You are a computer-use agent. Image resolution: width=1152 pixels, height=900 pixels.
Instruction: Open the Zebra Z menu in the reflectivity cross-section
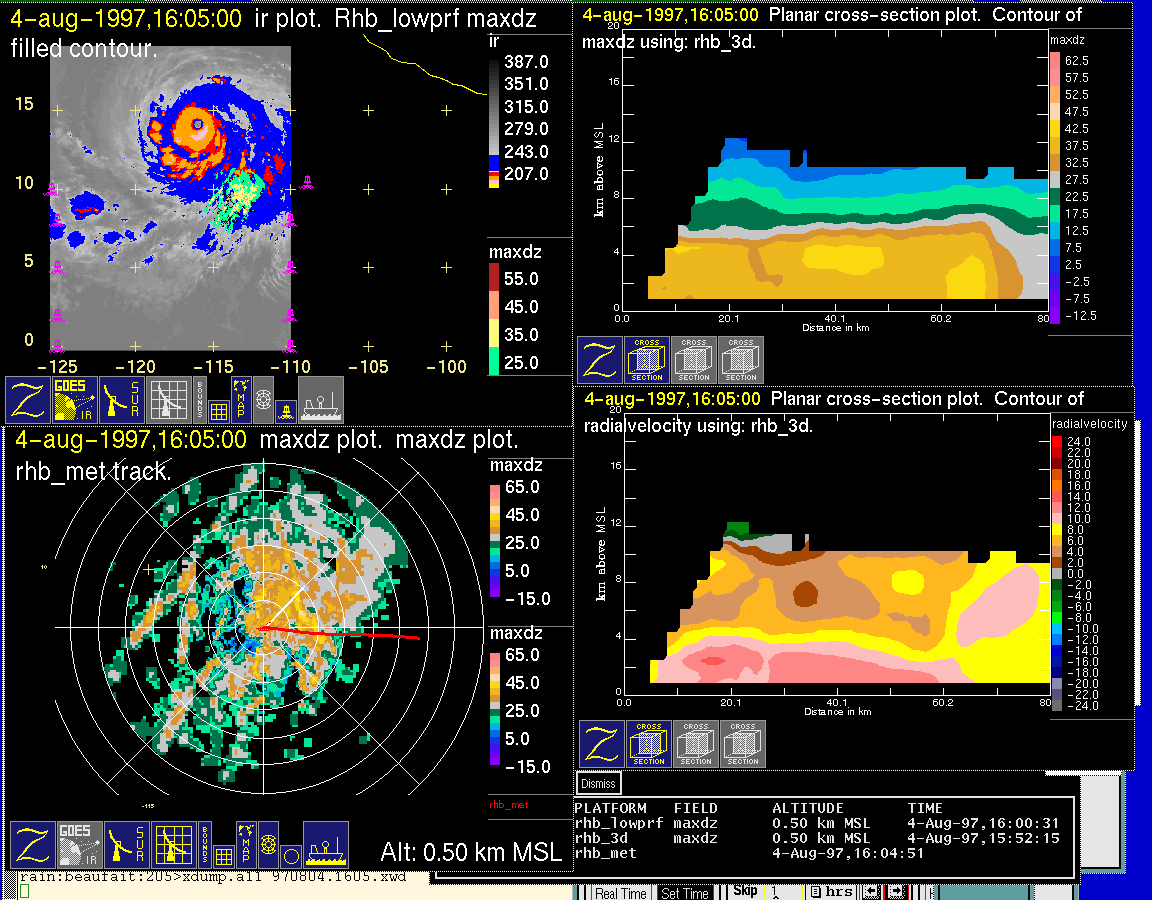tap(599, 360)
